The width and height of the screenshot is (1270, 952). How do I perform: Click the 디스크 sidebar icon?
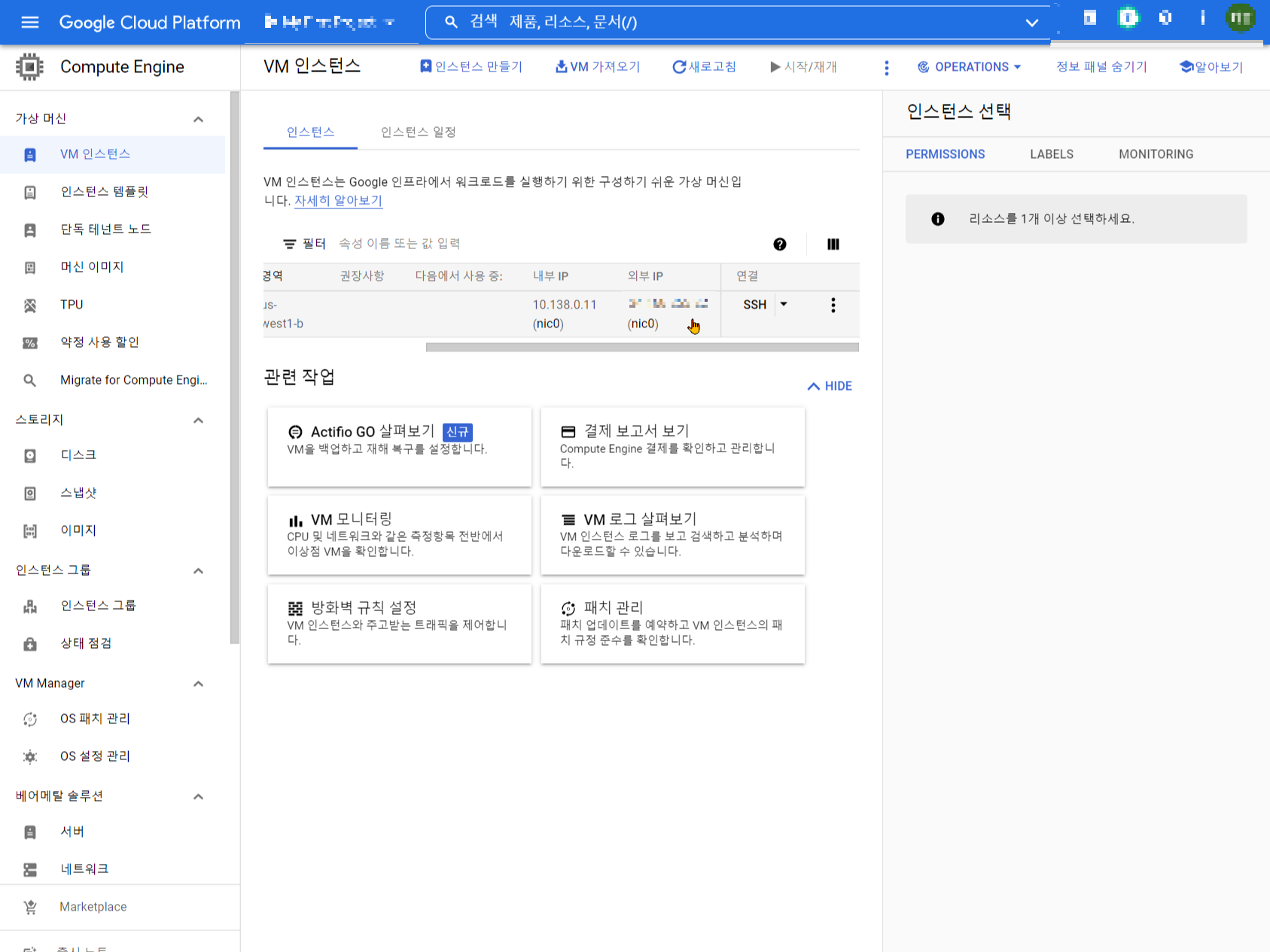pyautogui.click(x=30, y=456)
